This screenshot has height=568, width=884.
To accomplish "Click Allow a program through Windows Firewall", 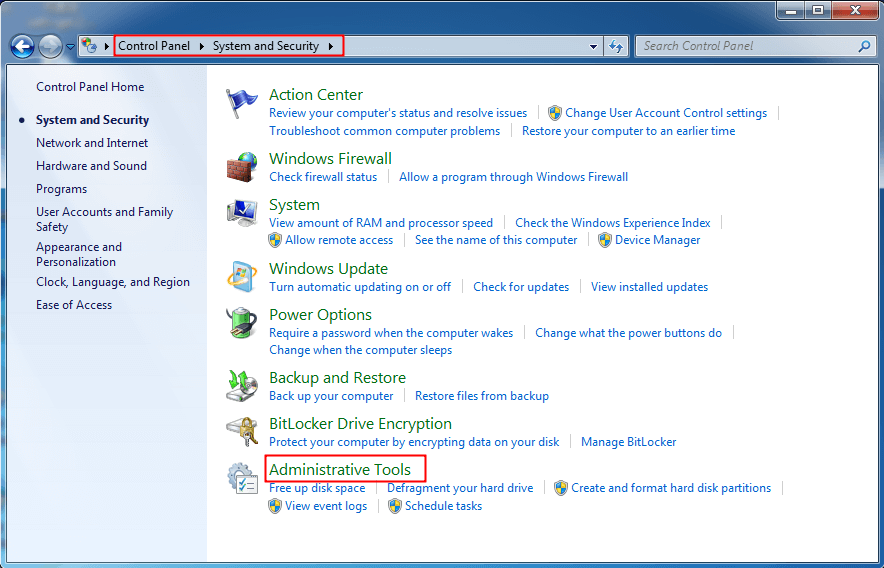I will pyautogui.click(x=514, y=177).
